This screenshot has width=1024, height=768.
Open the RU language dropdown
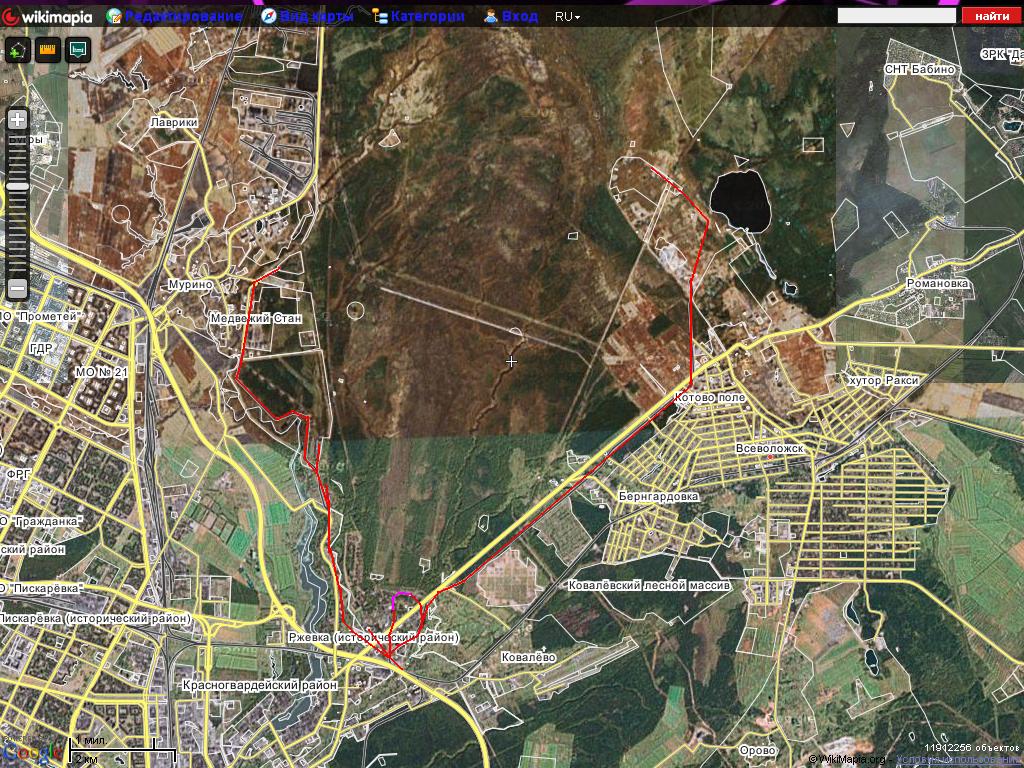pyautogui.click(x=567, y=17)
